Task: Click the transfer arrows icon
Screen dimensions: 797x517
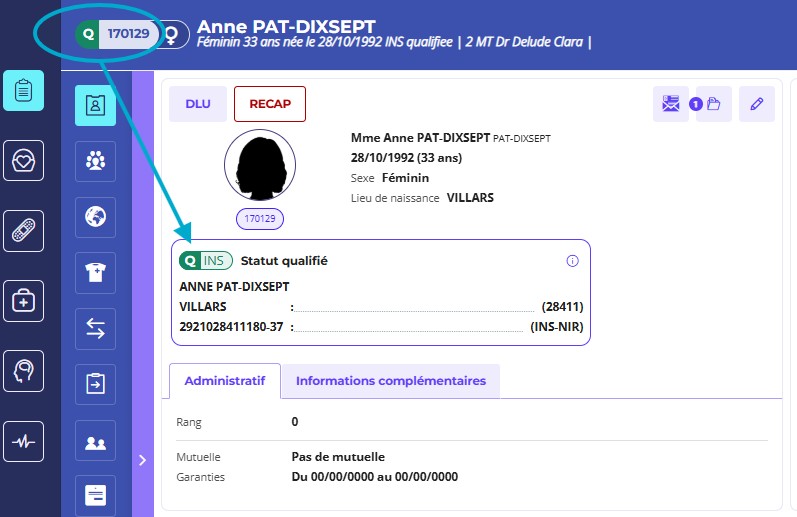Action: [96, 329]
